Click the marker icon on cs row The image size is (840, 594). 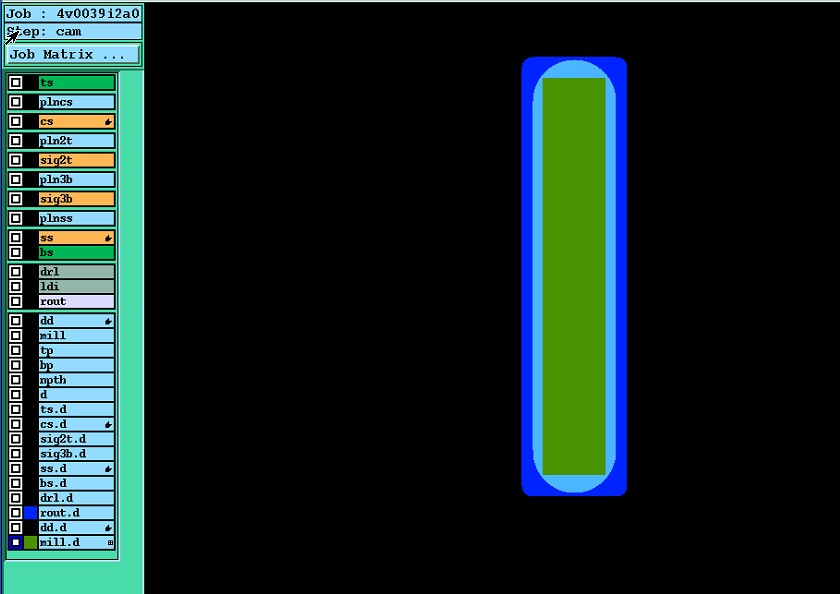(108, 122)
